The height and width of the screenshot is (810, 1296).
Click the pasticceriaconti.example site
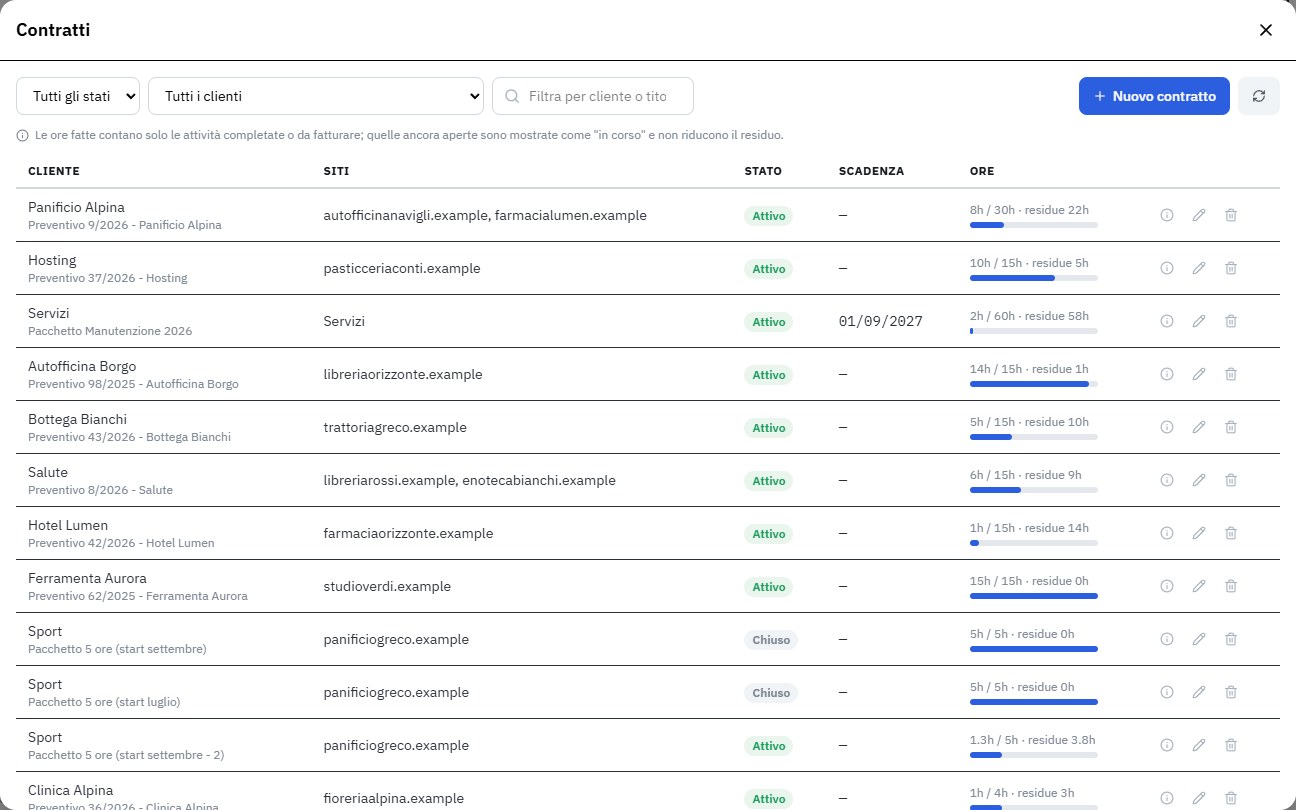pos(402,269)
